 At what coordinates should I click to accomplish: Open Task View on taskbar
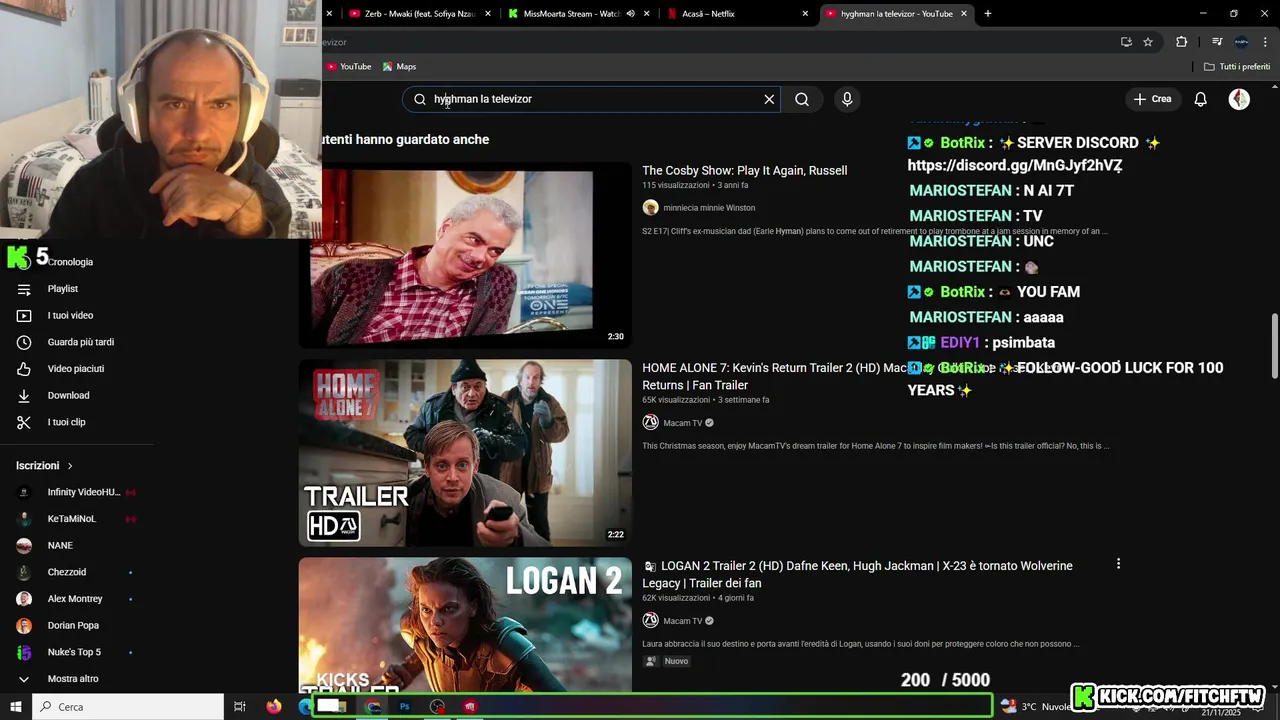click(240, 707)
